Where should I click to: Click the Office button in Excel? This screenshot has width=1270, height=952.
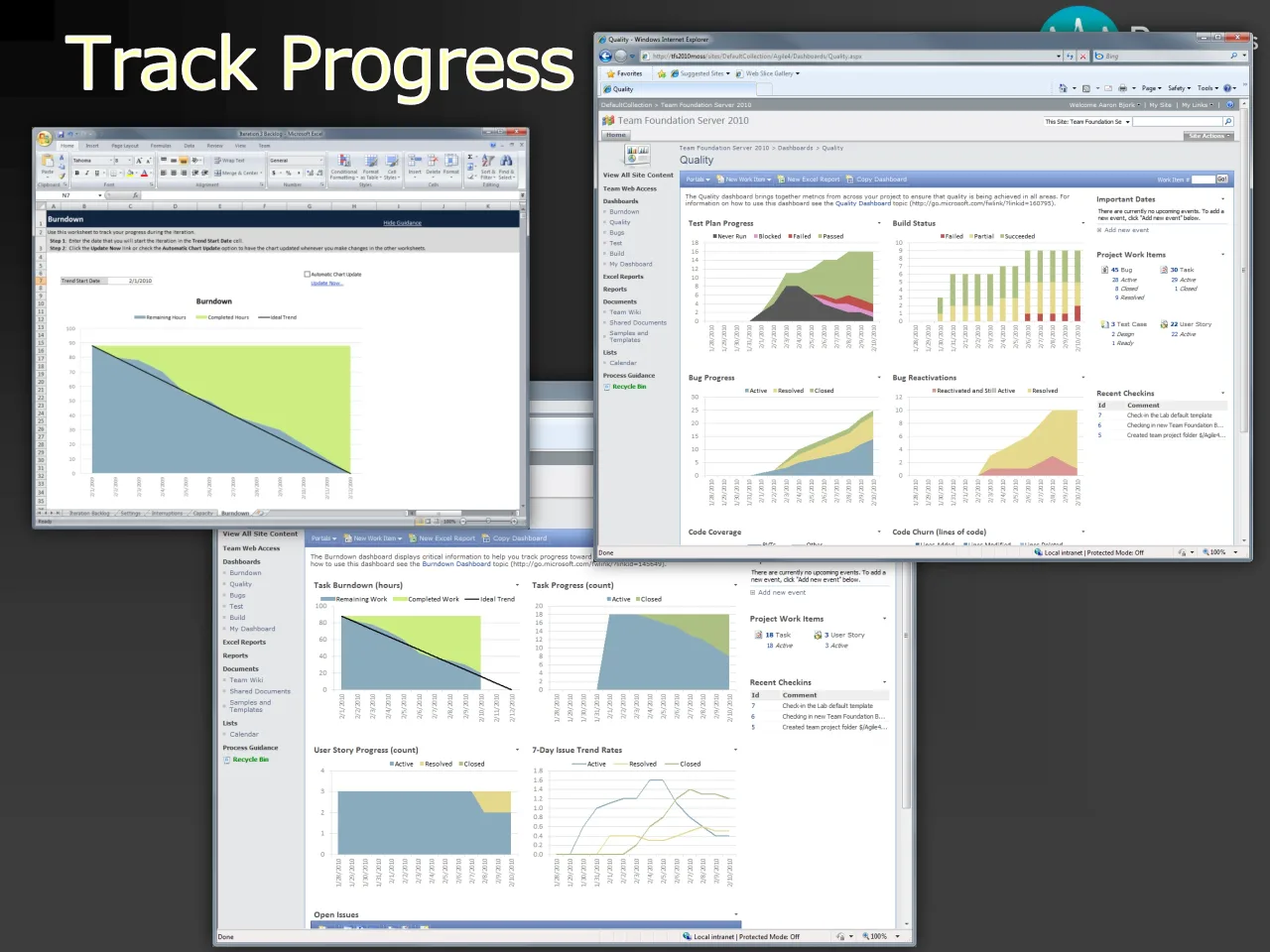pos(45,138)
